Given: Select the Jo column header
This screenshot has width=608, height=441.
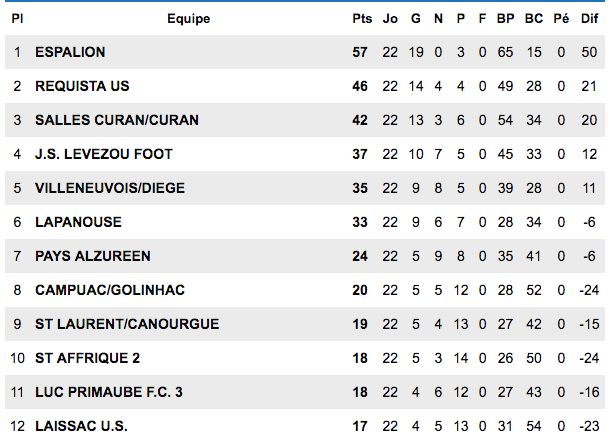Looking at the screenshot, I should 390,19.
